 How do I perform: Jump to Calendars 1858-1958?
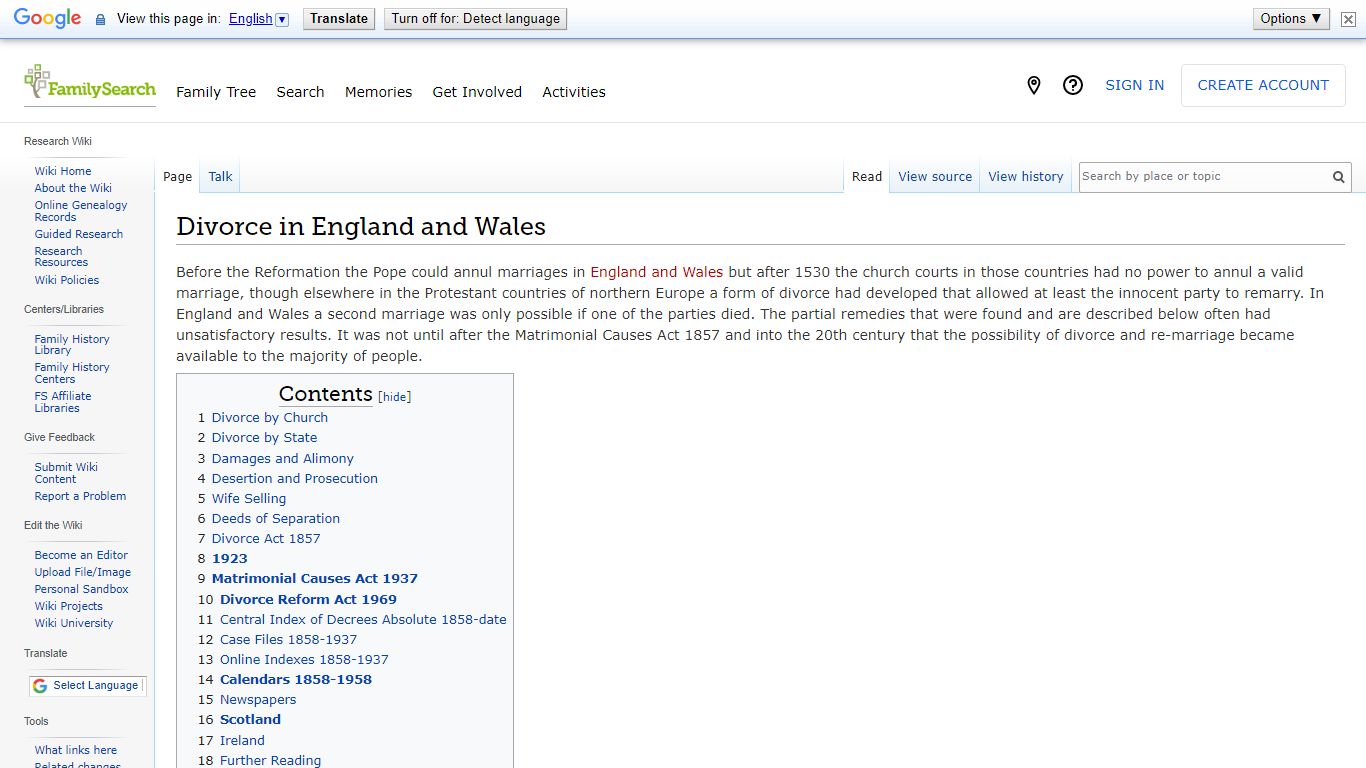point(296,679)
